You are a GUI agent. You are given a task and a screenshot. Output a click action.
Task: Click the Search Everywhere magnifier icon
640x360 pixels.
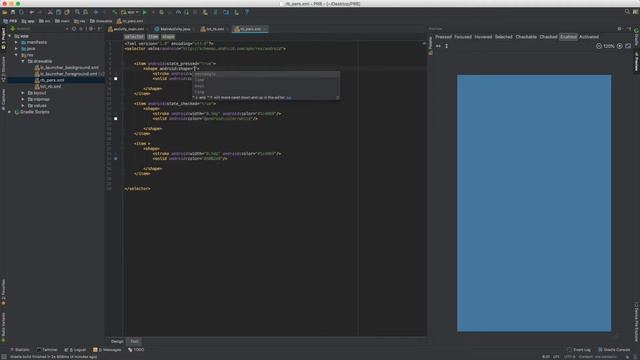627,12
